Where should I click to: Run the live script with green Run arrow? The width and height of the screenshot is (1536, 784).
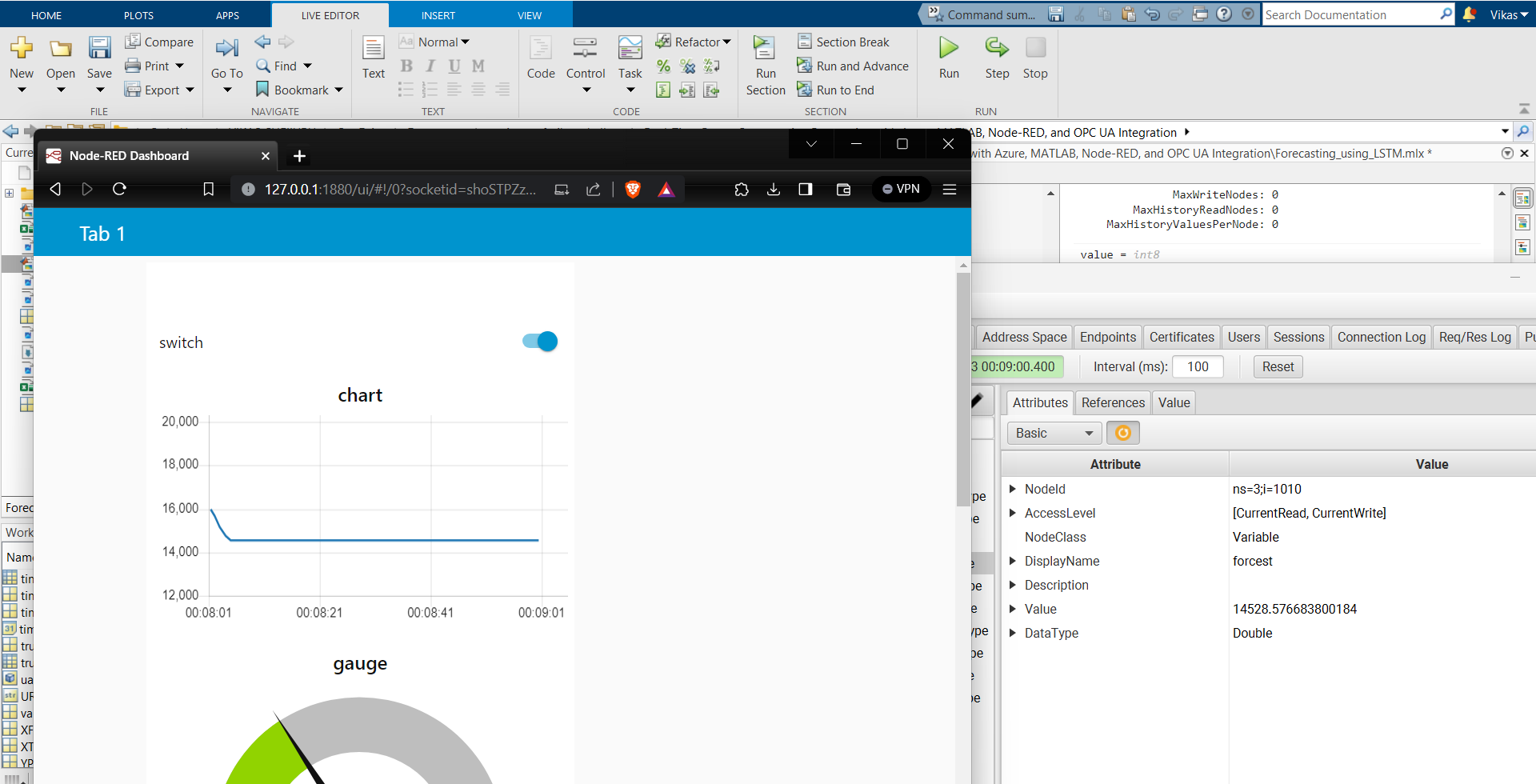949,48
